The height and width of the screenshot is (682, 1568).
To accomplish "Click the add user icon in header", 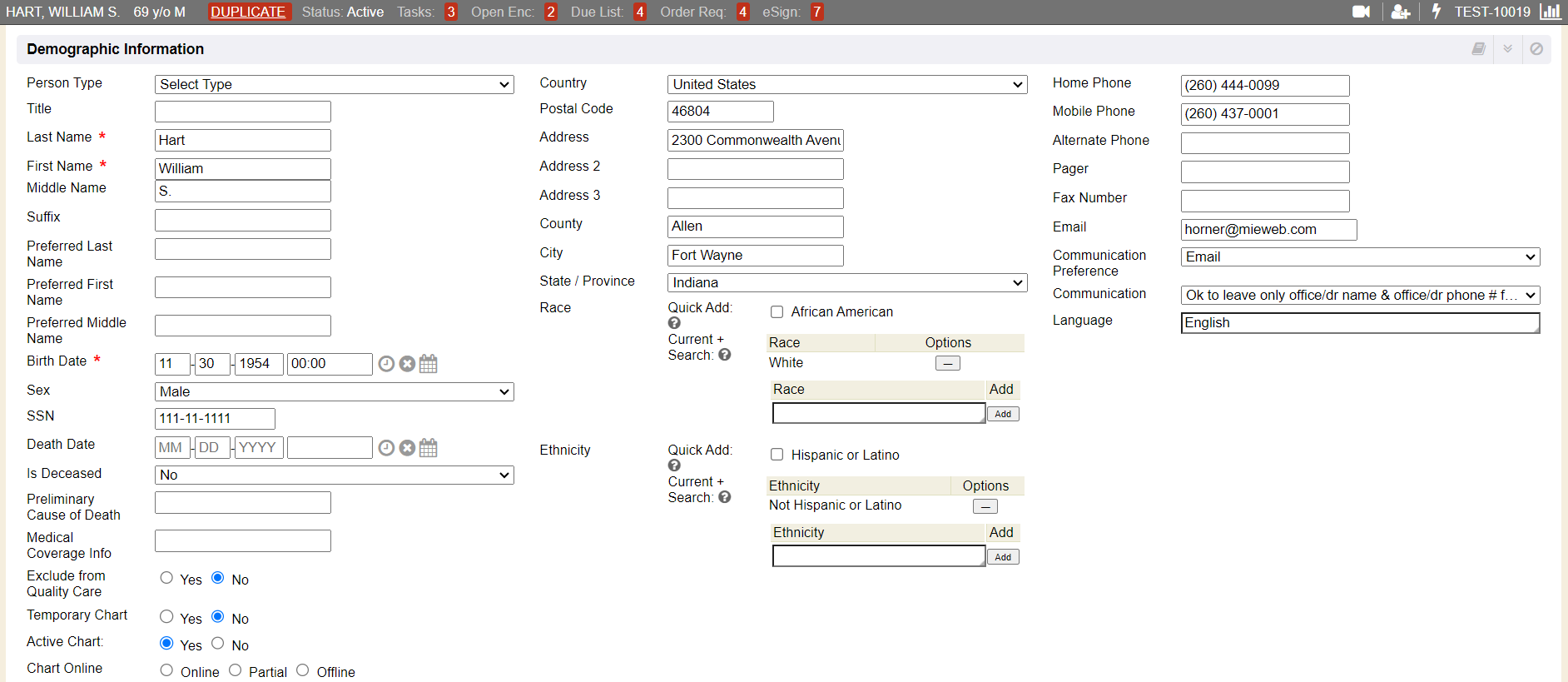I will (x=1401, y=12).
